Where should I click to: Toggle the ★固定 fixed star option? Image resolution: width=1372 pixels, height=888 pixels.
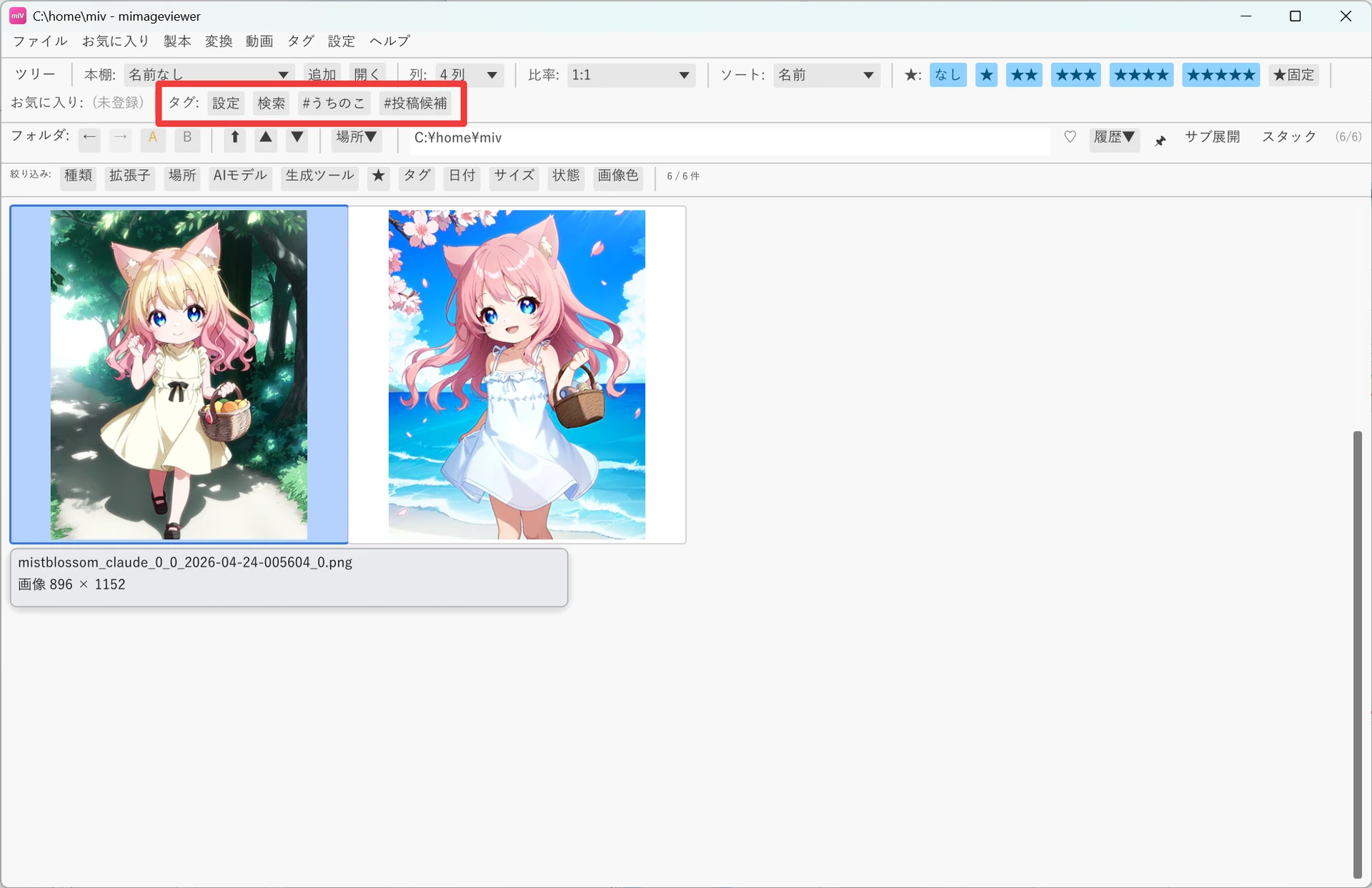click(x=1293, y=75)
